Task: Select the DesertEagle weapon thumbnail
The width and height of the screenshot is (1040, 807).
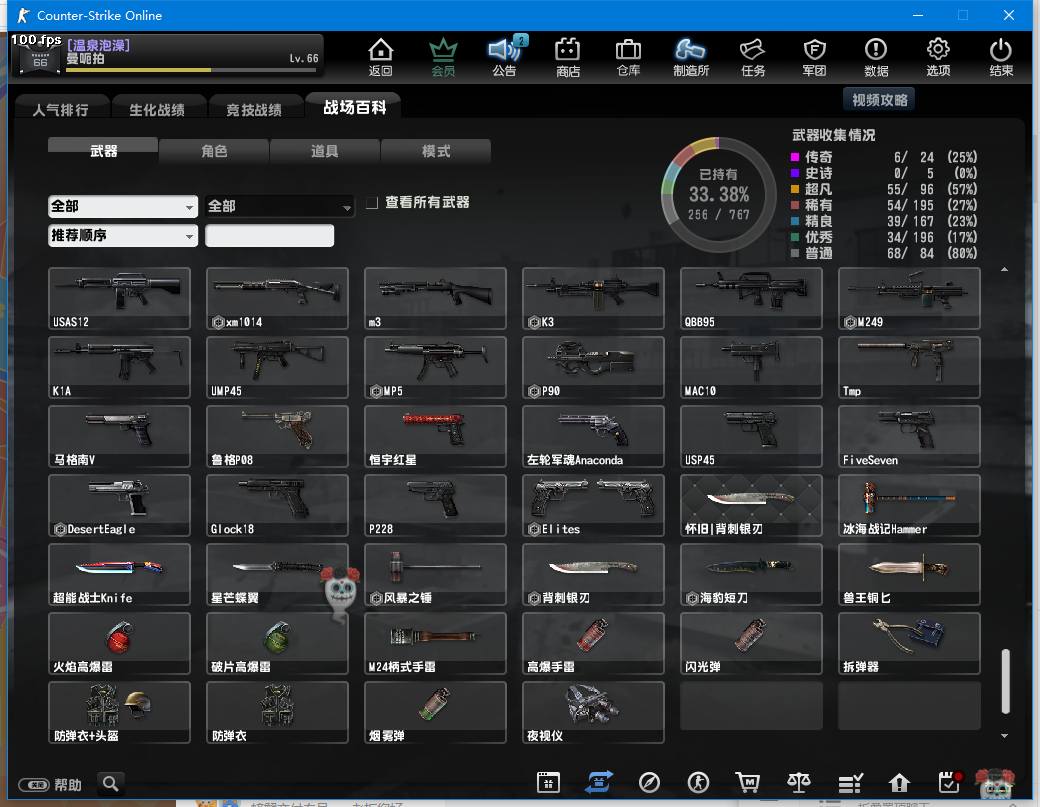Action: coord(119,506)
